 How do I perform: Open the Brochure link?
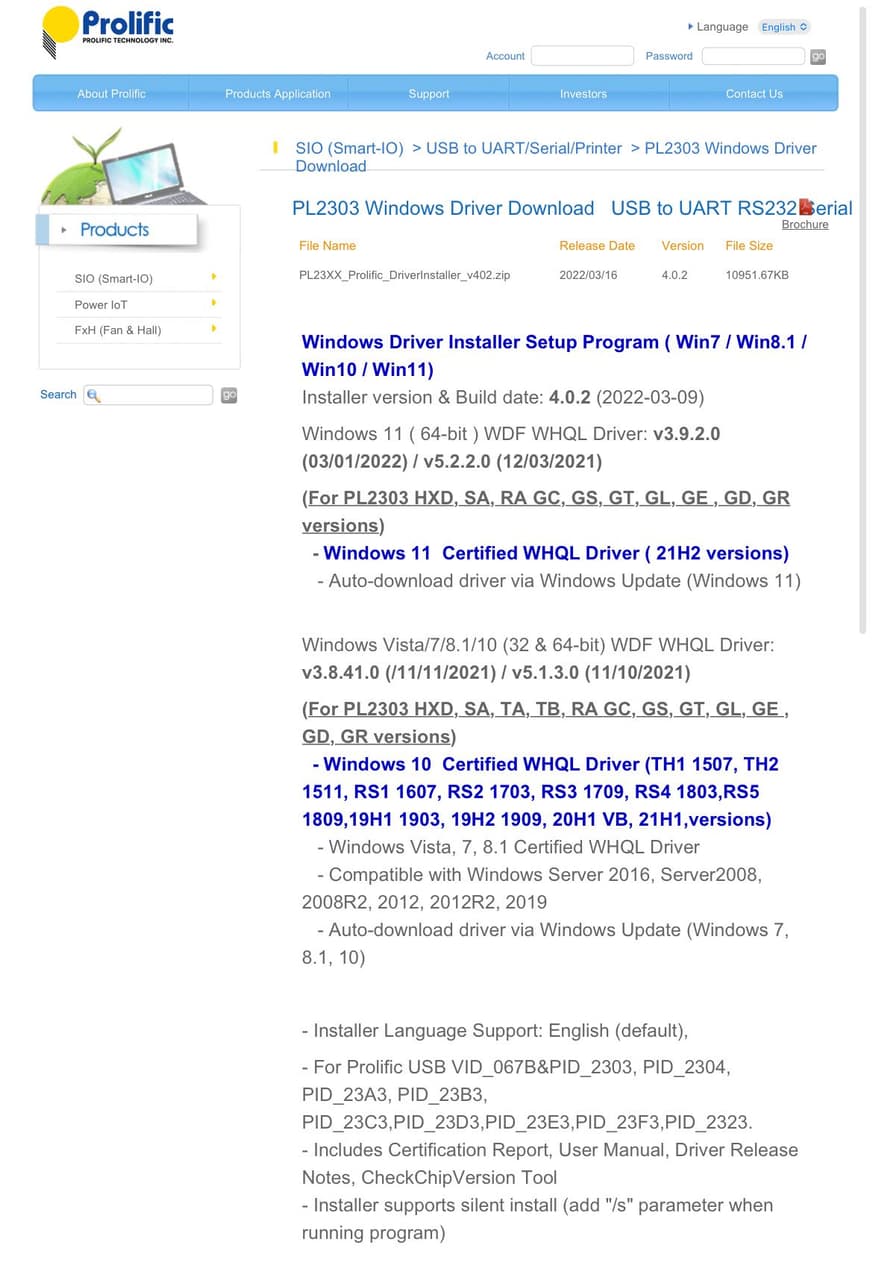pos(805,225)
